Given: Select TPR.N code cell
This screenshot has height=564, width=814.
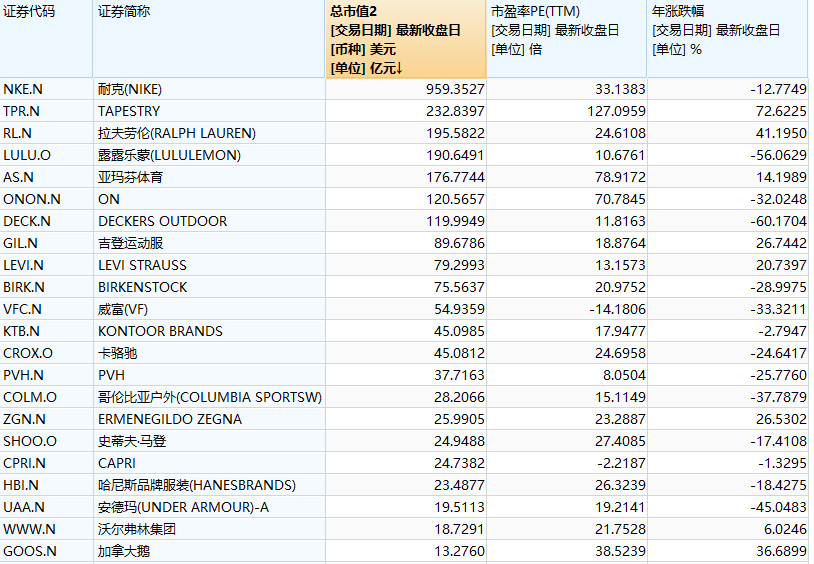Looking at the screenshot, I should pos(46,111).
